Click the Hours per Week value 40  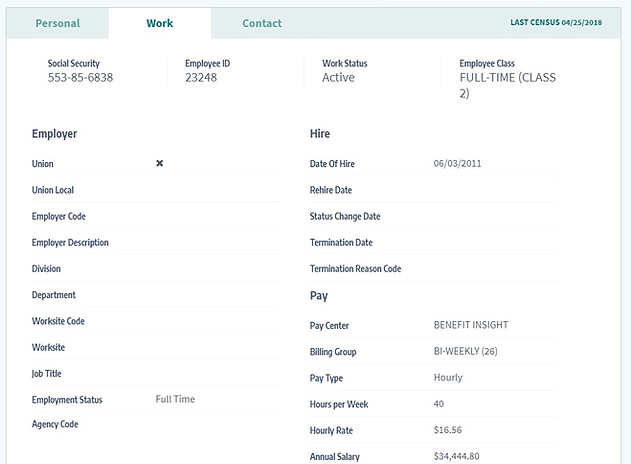[x=439, y=404]
